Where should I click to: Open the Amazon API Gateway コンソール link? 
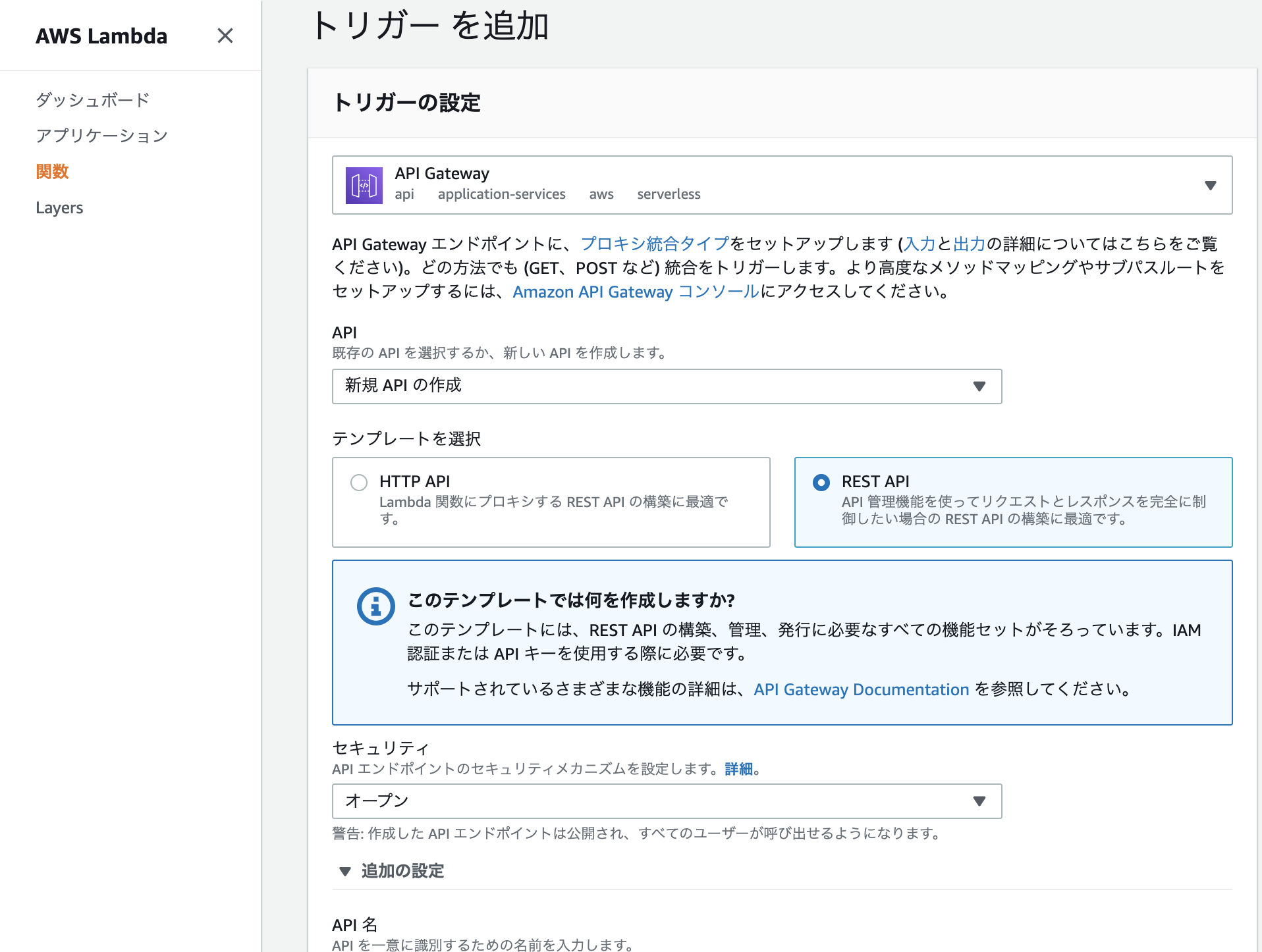point(636,292)
